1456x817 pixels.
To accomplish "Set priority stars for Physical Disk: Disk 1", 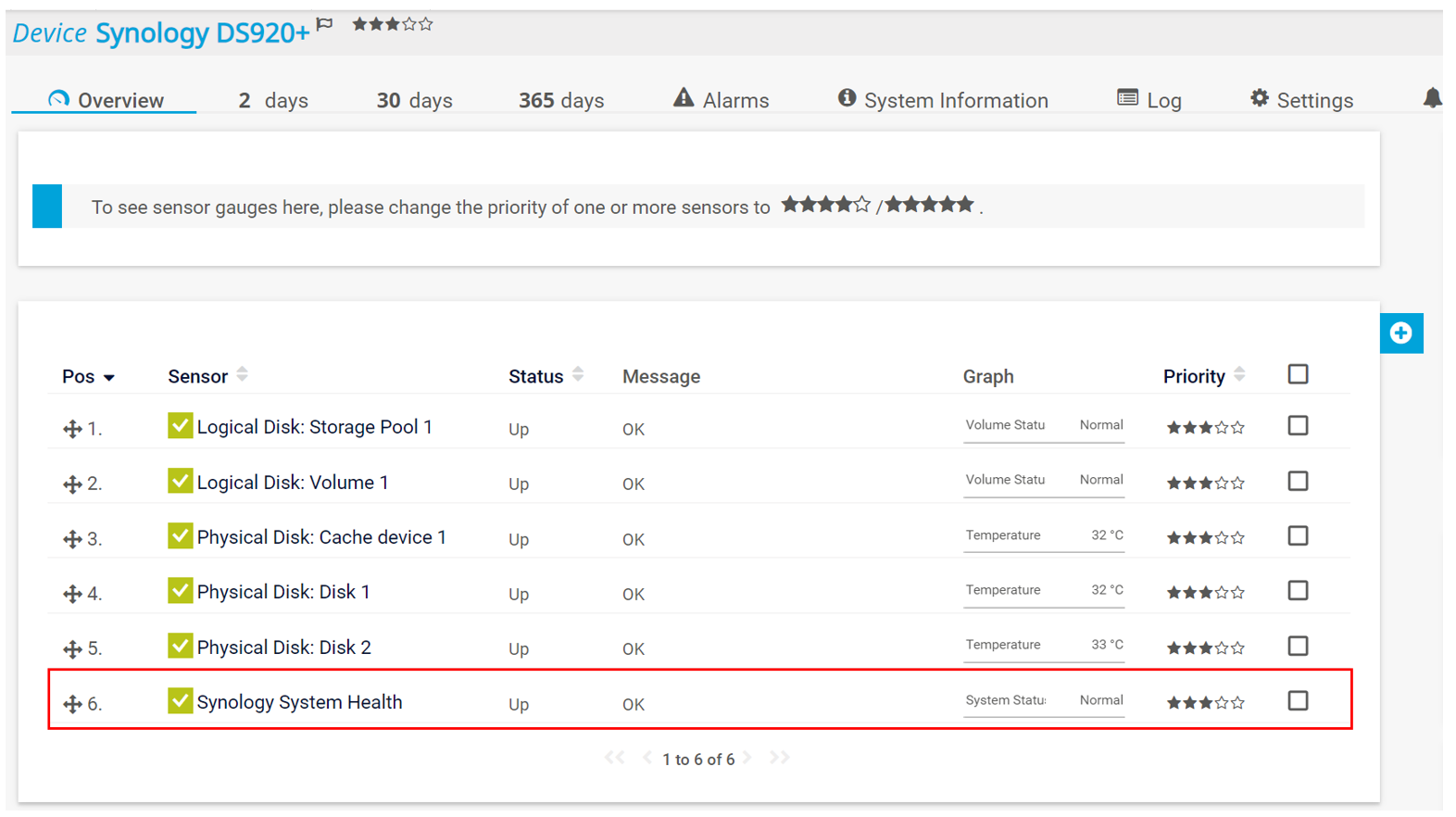I will tap(1205, 593).
